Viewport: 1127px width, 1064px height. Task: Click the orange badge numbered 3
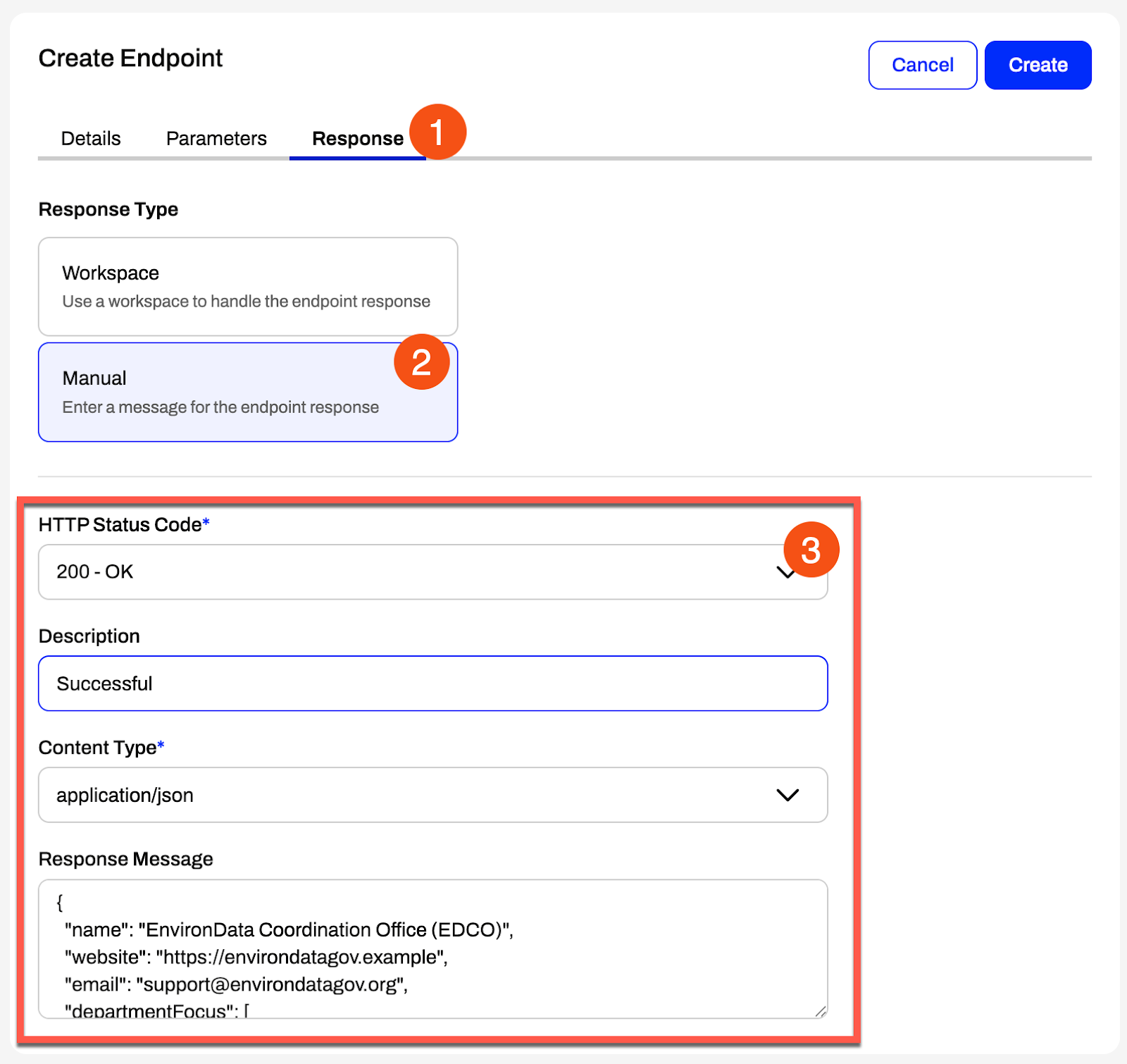coord(811,550)
